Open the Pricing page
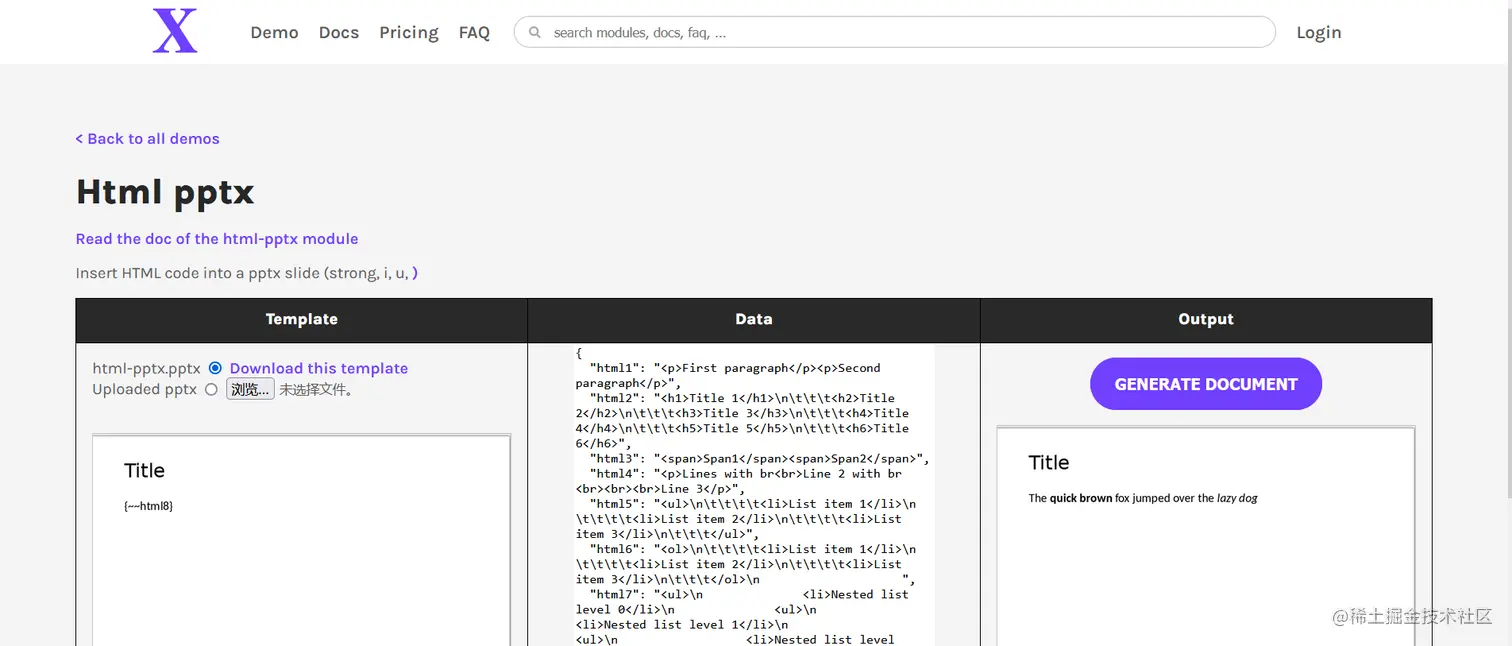The height and width of the screenshot is (646, 1512). pos(408,33)
